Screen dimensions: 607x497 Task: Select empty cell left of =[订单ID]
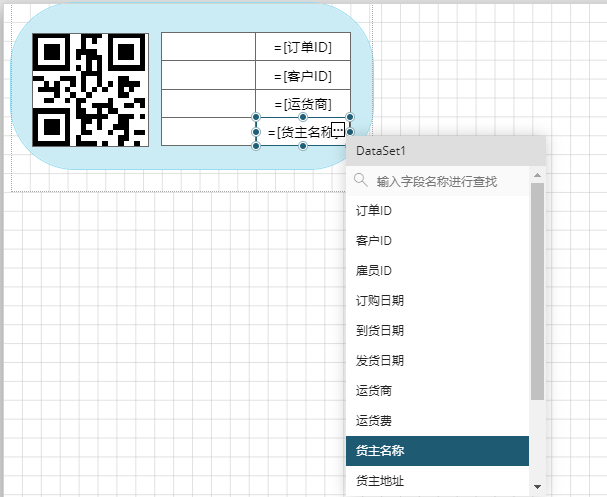click(208, 47)
